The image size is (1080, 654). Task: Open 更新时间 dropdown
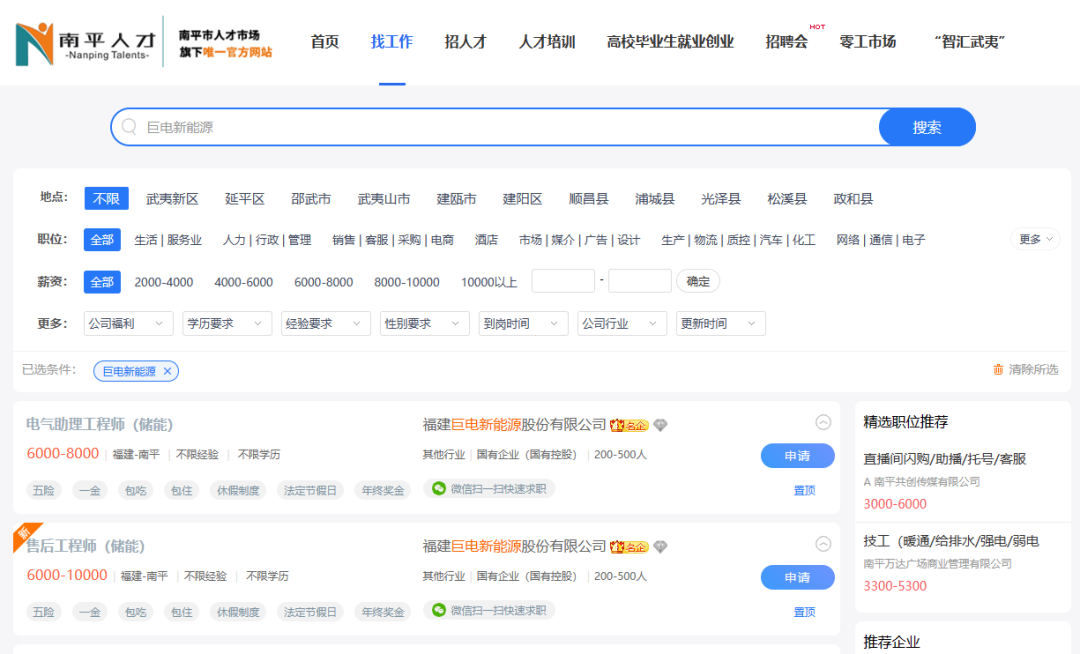[x=720, y=324]
